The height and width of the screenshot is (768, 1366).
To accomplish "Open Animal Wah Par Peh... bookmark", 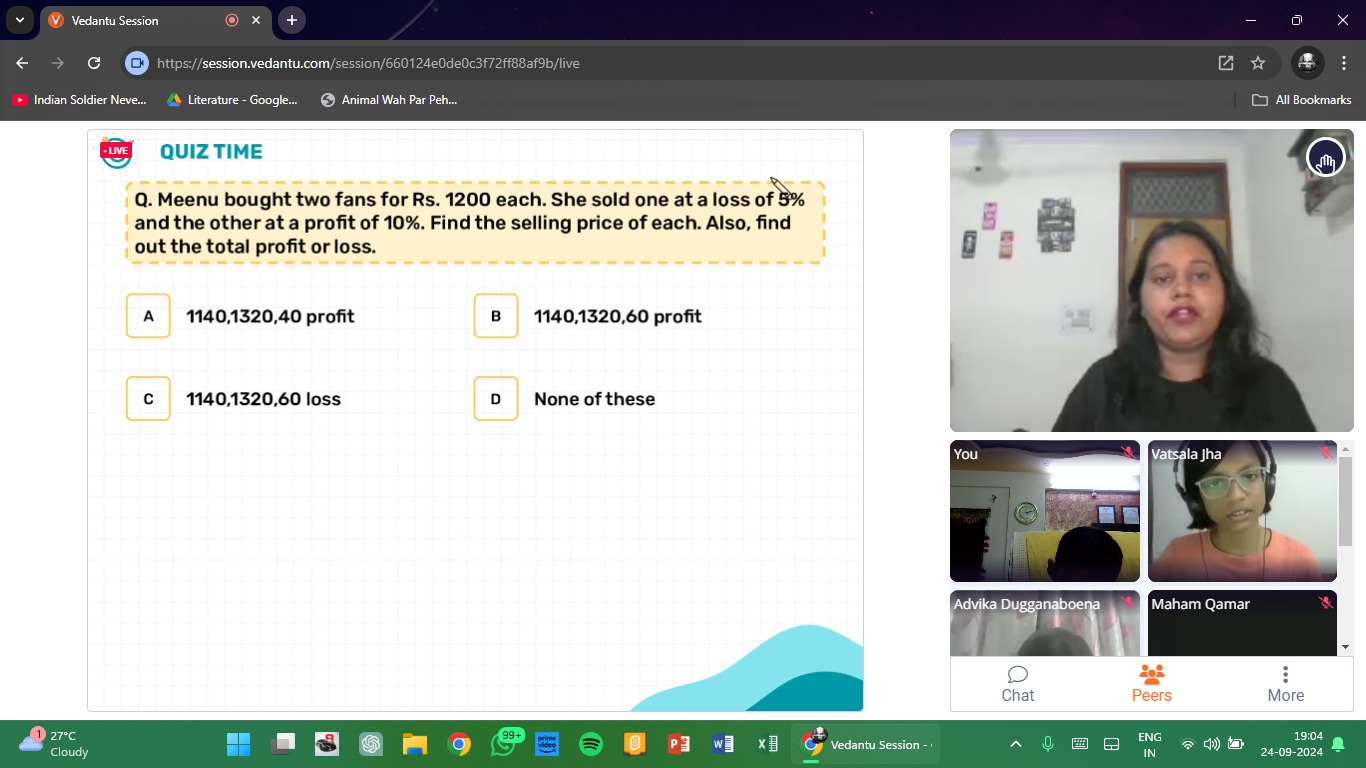I will 389,100.
